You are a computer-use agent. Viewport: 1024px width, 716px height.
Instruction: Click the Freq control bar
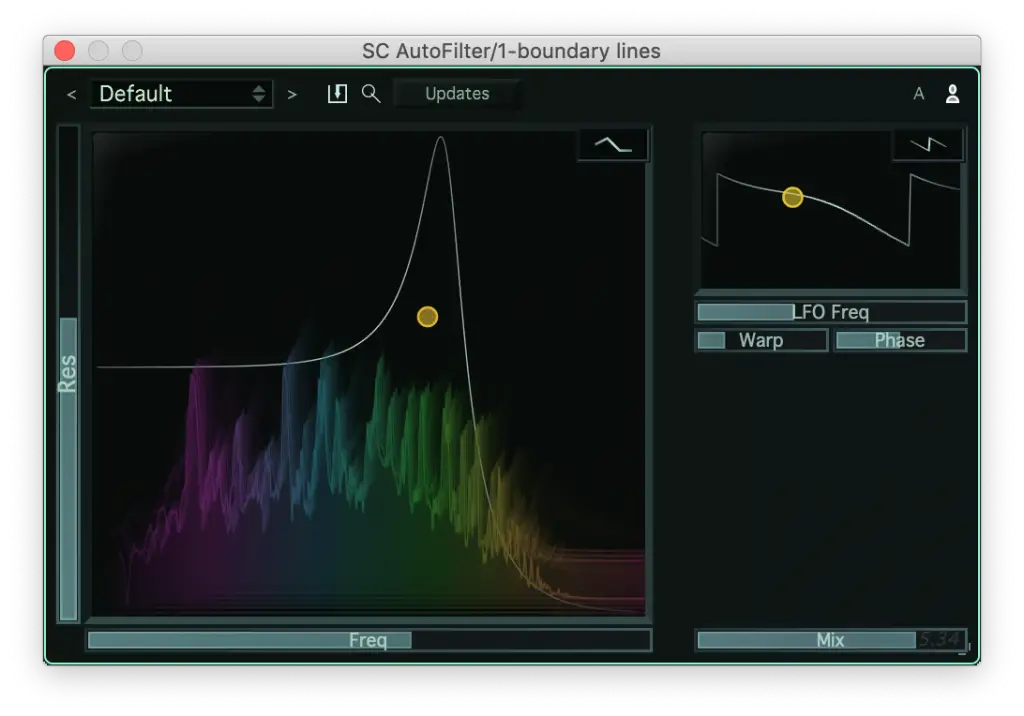coord(369,640)
